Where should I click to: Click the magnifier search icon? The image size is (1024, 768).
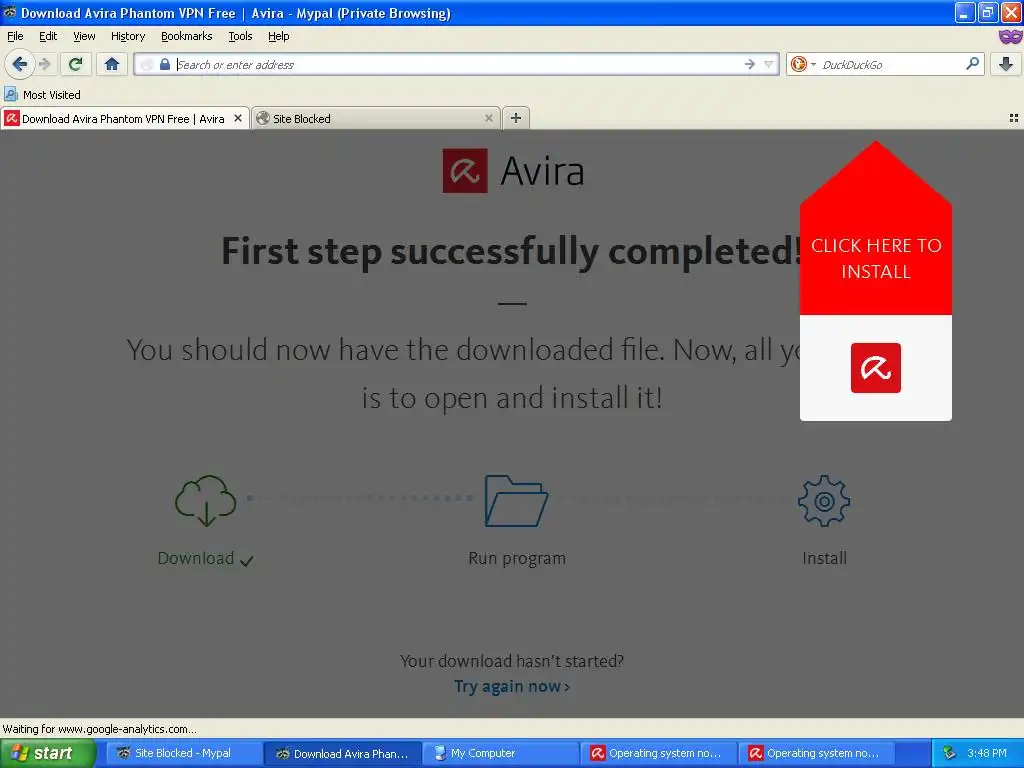tap(972, 63)
